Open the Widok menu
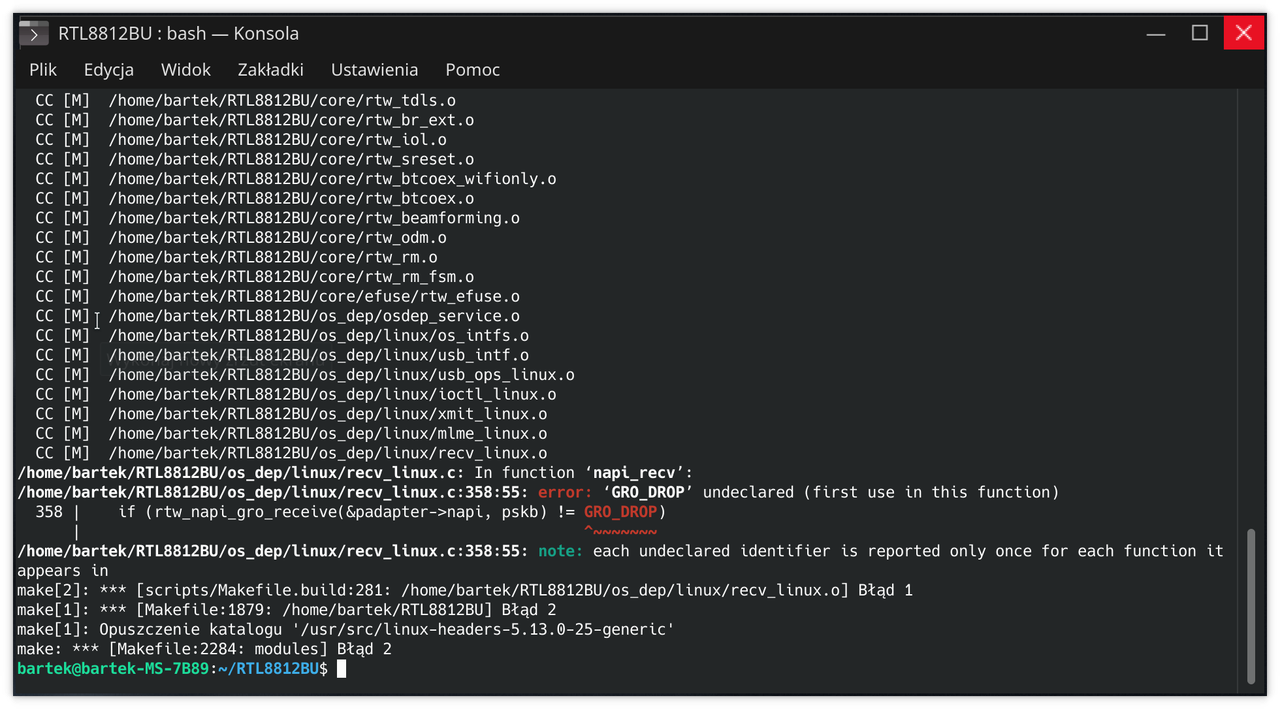 pyautogui.click(x=186, y=69)
